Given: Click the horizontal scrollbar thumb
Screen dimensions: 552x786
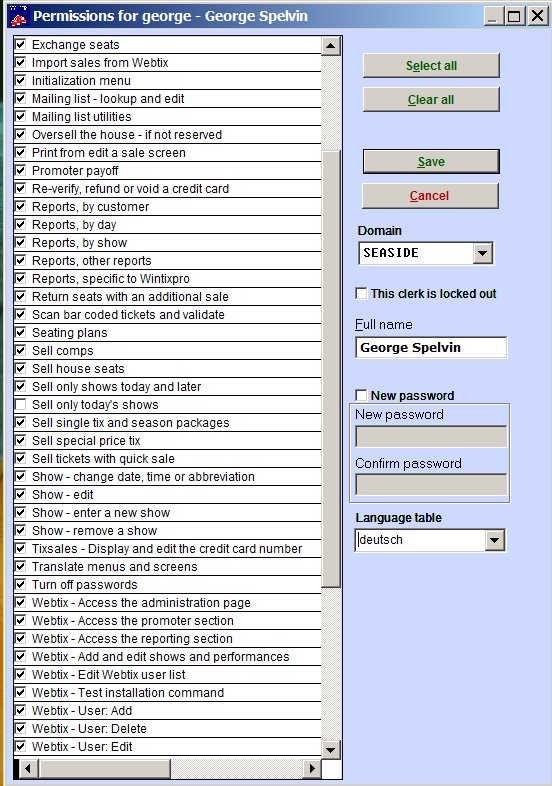Looking at the screenshot, I should click(104, 768).
